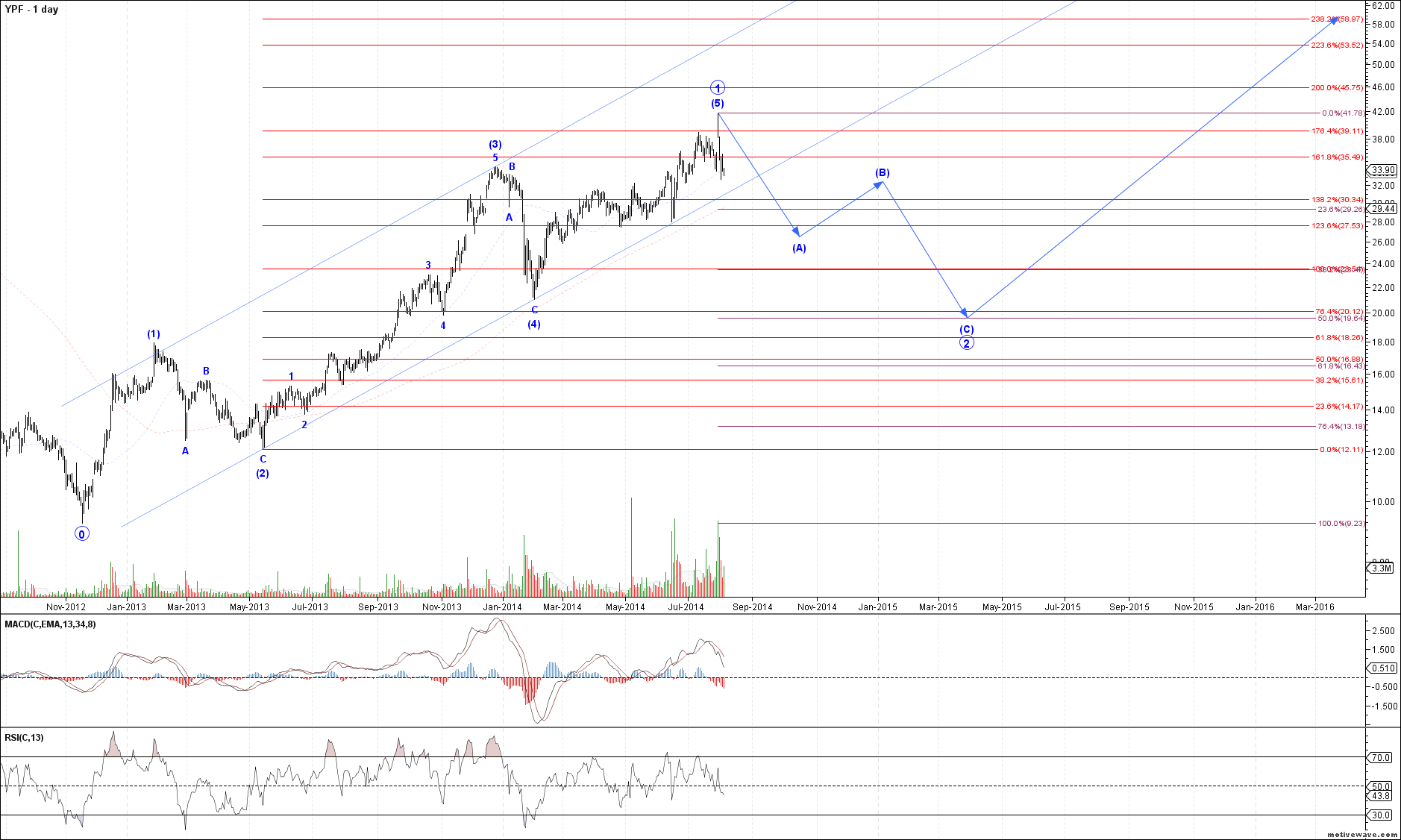Screen dimensions: 1401x840
Task: Click the Nov-2012 date axis label
Action: point(66,607)
